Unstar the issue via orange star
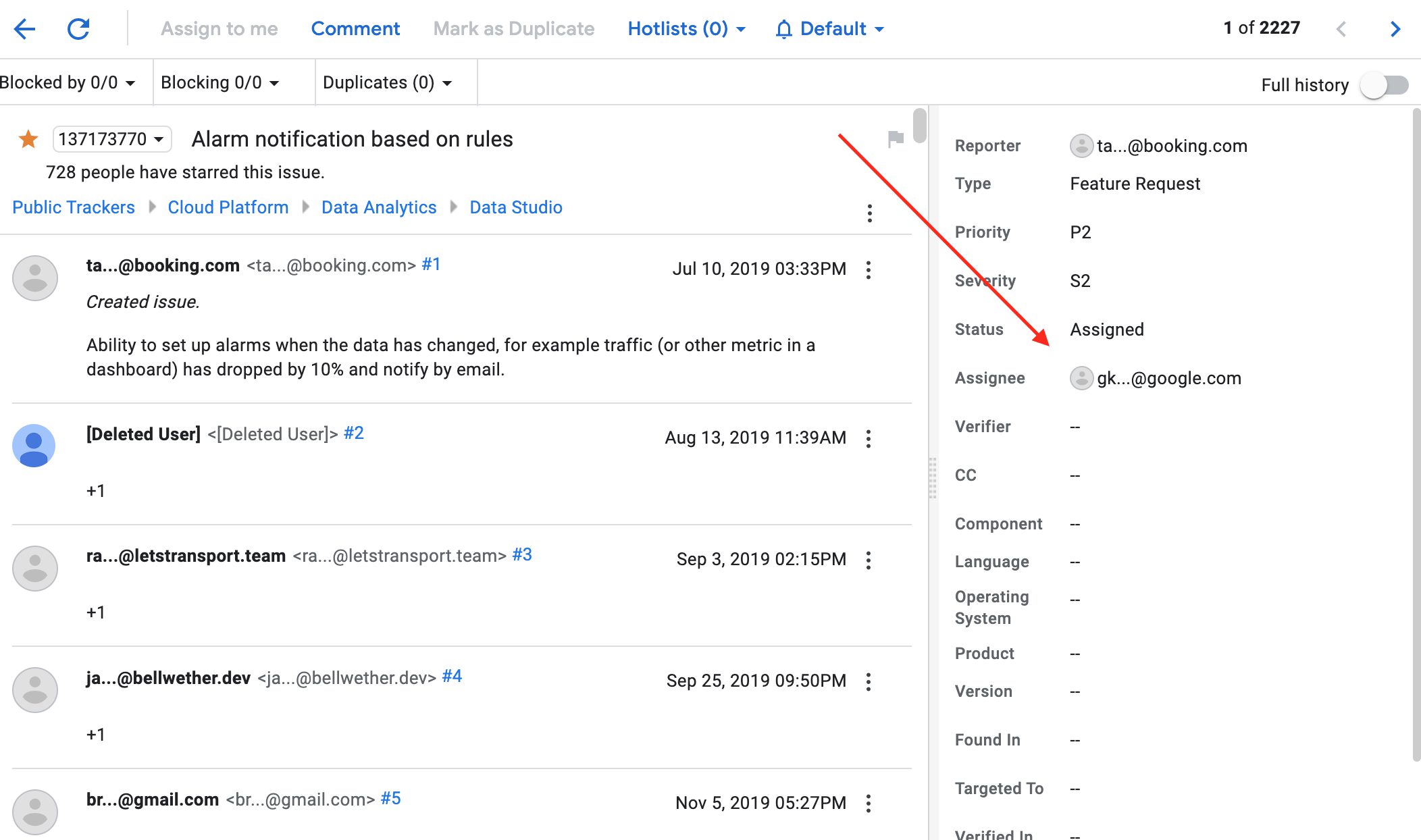This screenshot has height=840, width=1421. click(x=28, y=139)
